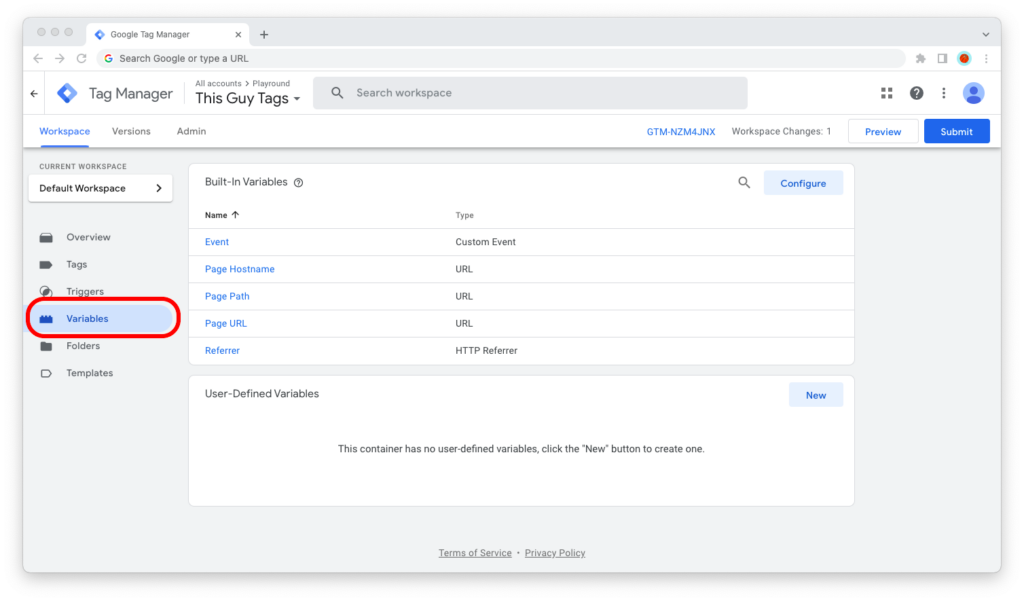The width and height of the screenshot is (1024, 601).
Task: Click the Preview button
Action: tap(883, 131)
